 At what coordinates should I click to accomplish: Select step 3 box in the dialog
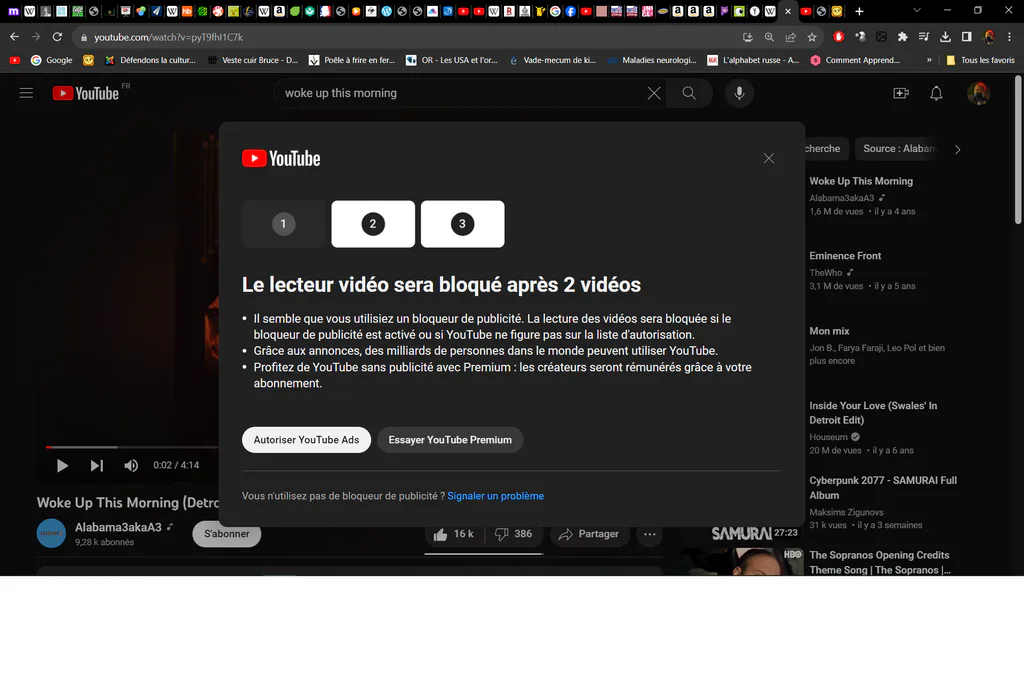click(462, 224)
